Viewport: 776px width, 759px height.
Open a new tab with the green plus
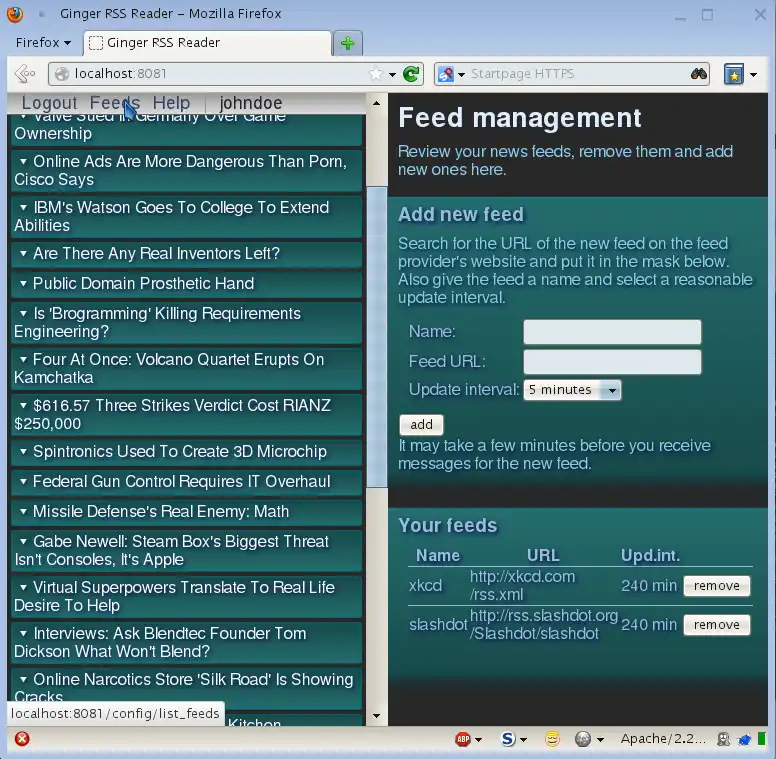347,43
